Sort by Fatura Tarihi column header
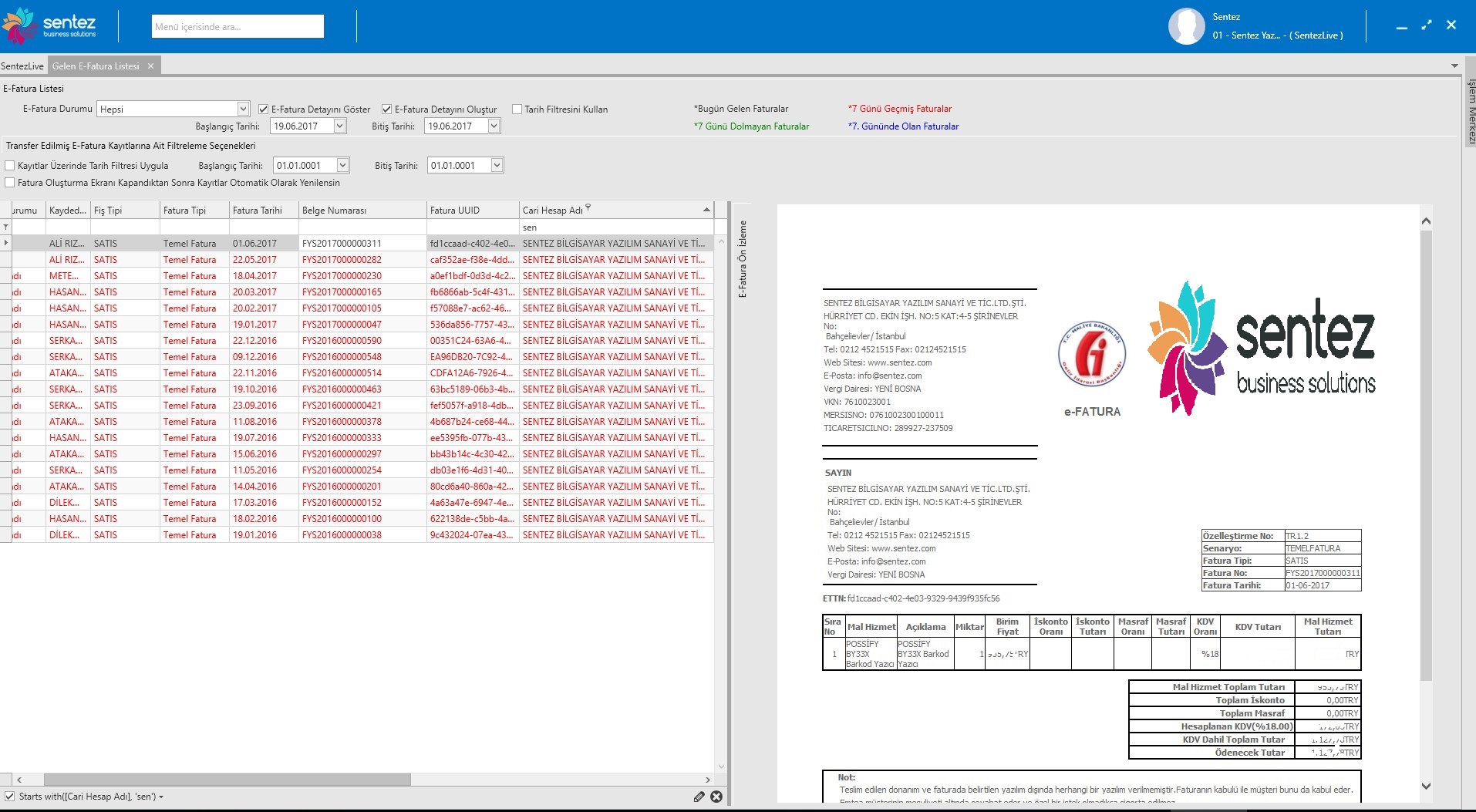Image resolution: width=1476 pixels, height=812 pixels. [264, 210]
